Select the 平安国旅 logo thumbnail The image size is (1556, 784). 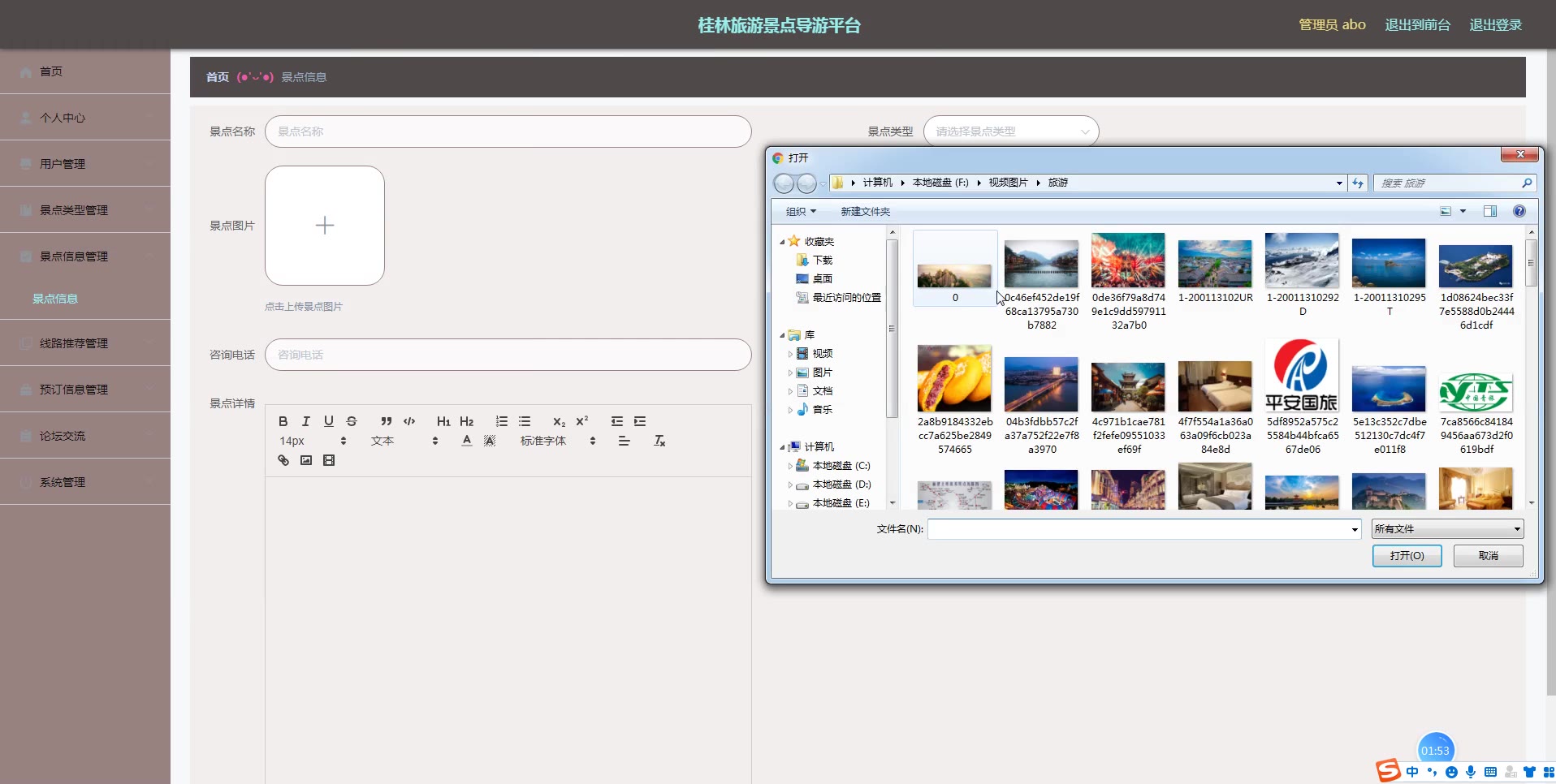pos(1302,377)
